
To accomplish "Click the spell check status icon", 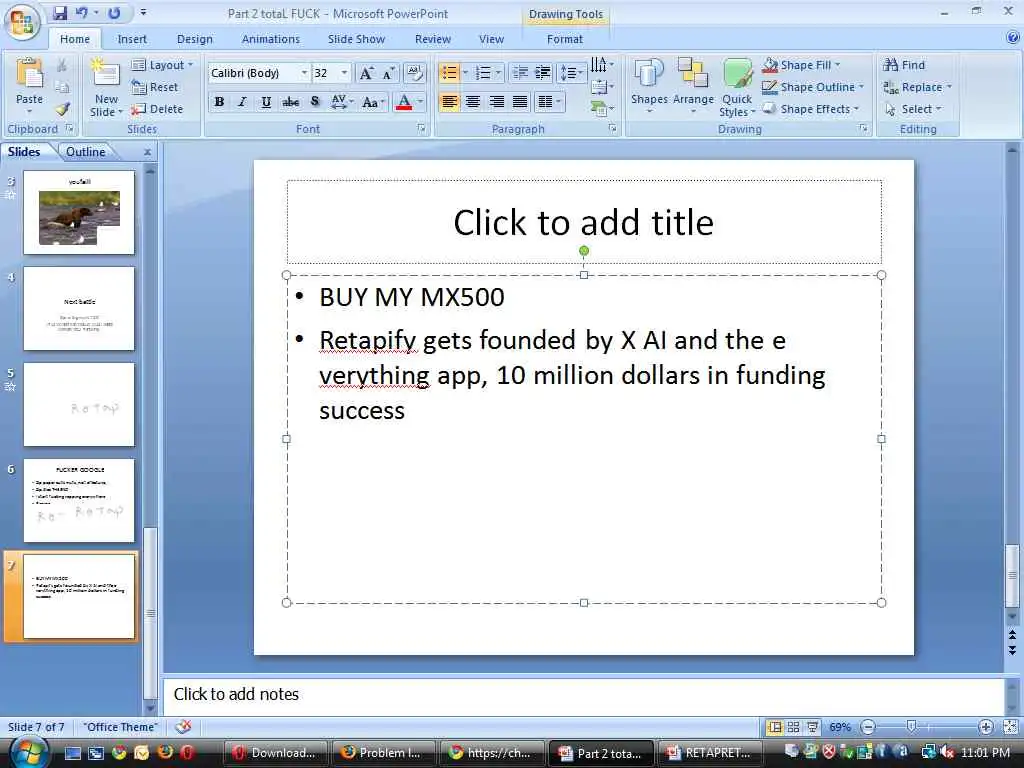I will [184, 726].
